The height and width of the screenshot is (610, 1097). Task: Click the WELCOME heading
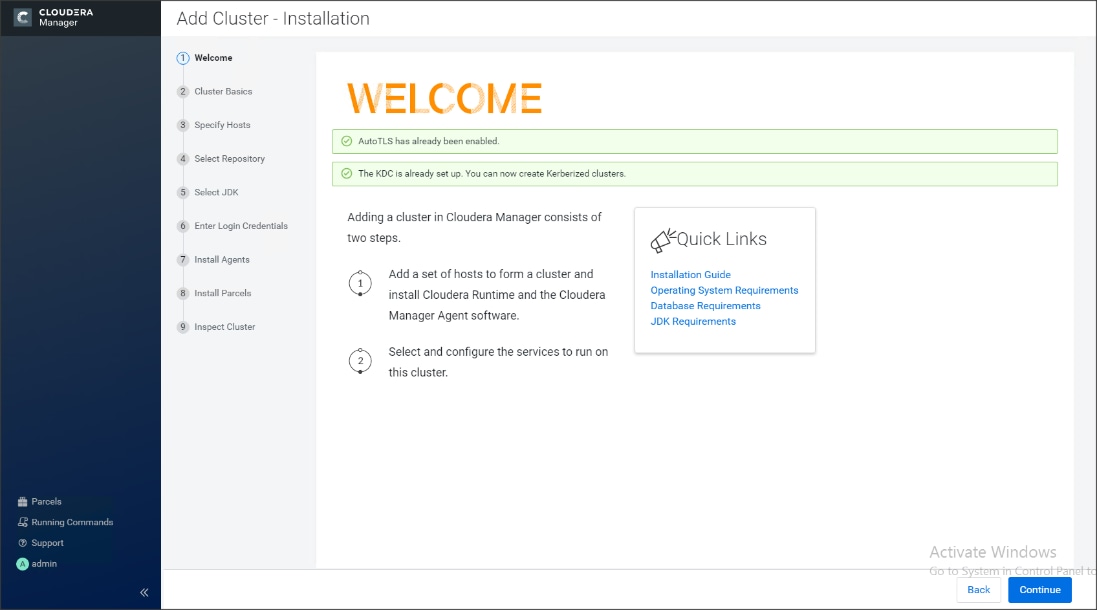pos(444,98)
